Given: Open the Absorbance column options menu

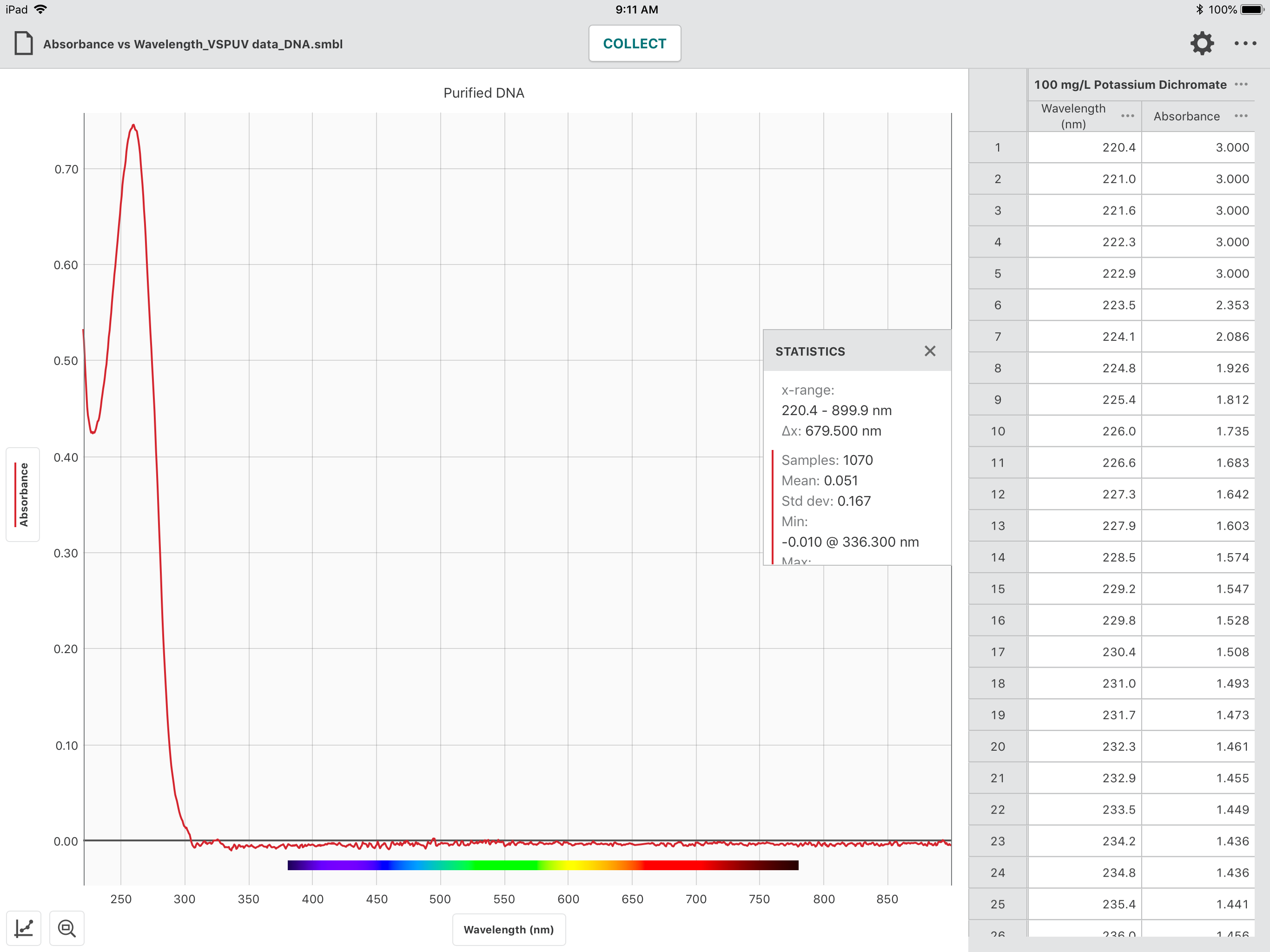Looking at the screenshot, I should (1241, 116).
